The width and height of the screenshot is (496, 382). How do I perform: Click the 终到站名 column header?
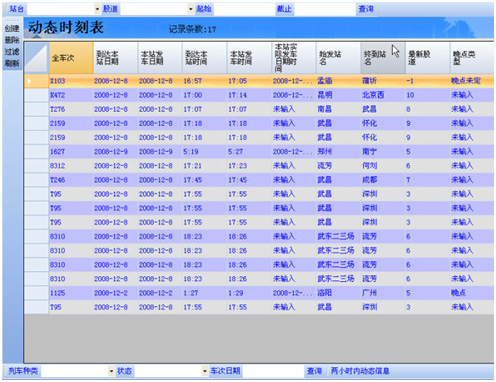pos(383,58)
